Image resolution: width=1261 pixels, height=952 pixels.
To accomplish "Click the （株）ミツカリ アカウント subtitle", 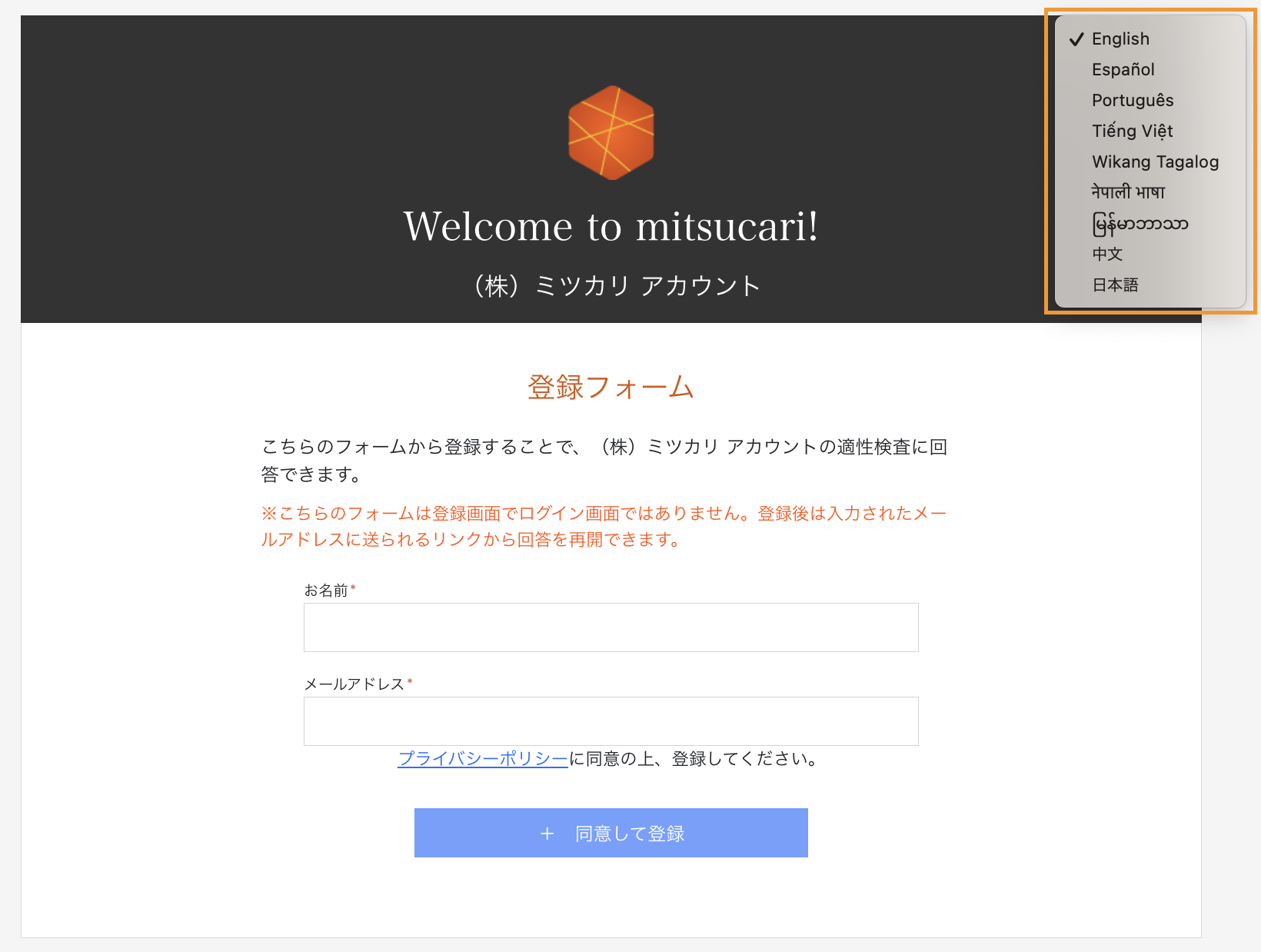I will coord(617,286).
